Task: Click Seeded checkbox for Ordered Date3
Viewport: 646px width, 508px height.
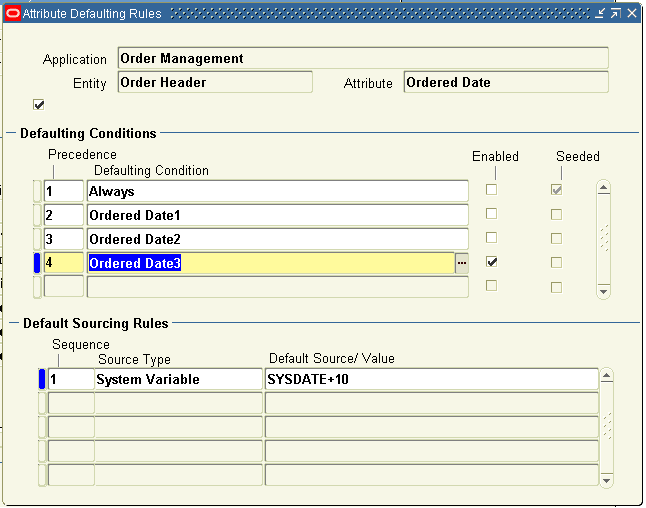Action: [556, 262]
